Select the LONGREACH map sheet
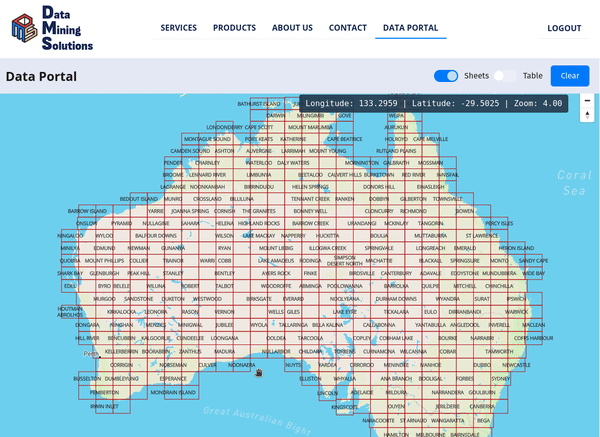The height and width of the screenshot is (437, 600). (x=430, y=248)
